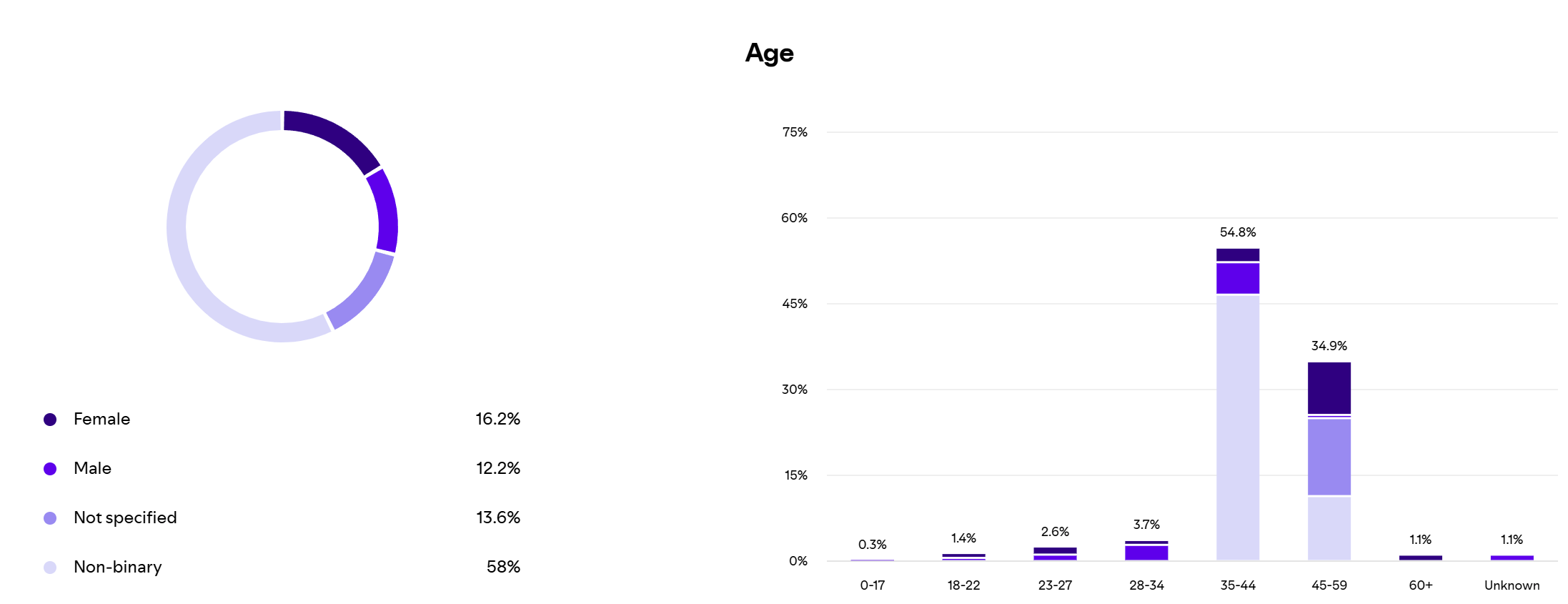Select the Non-binary label in the legend
The width and height of the screenshot is (1568, 604).
click(x=117, y=567)
